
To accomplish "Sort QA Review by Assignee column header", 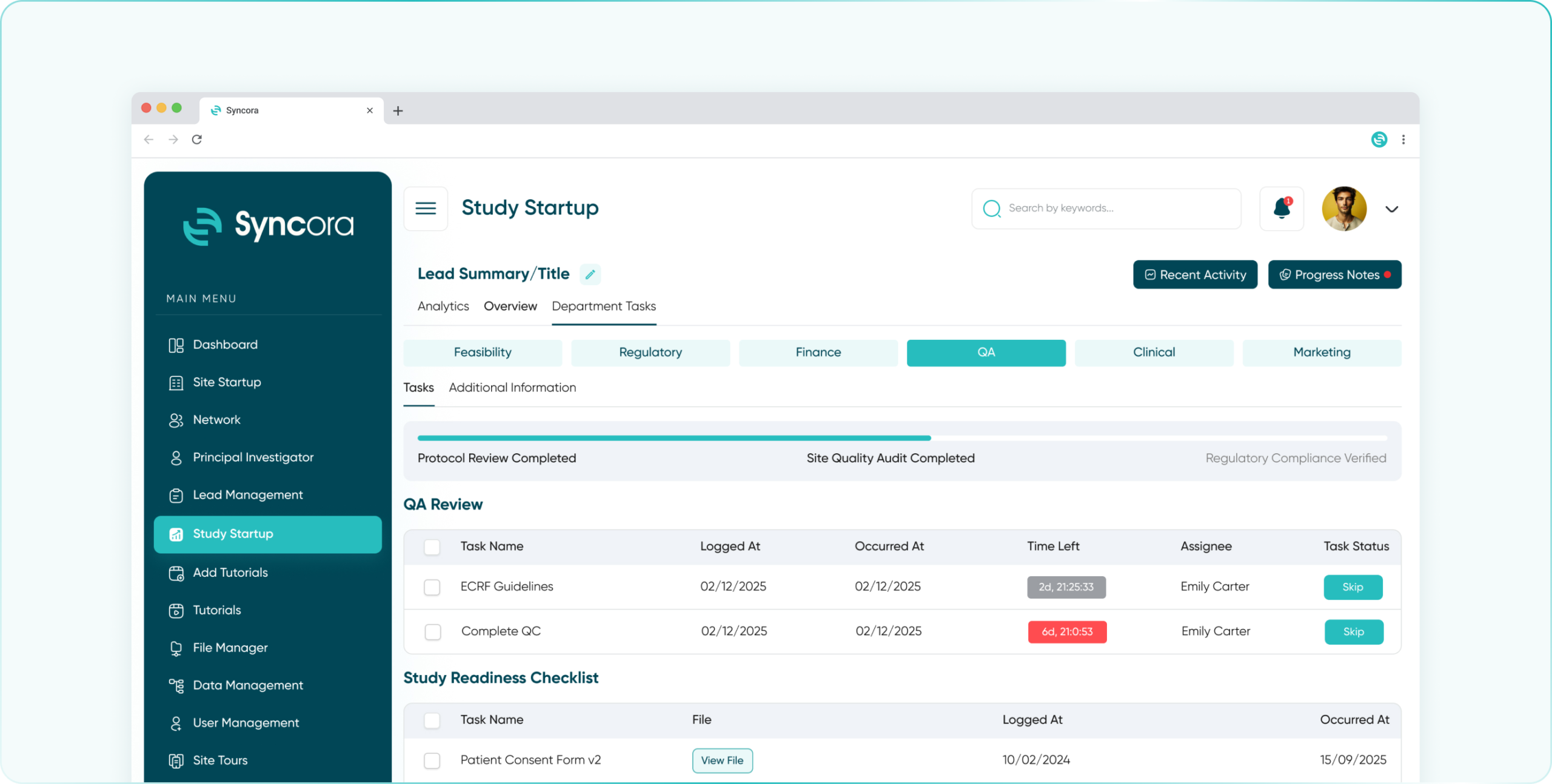I will click(1206, 546).
